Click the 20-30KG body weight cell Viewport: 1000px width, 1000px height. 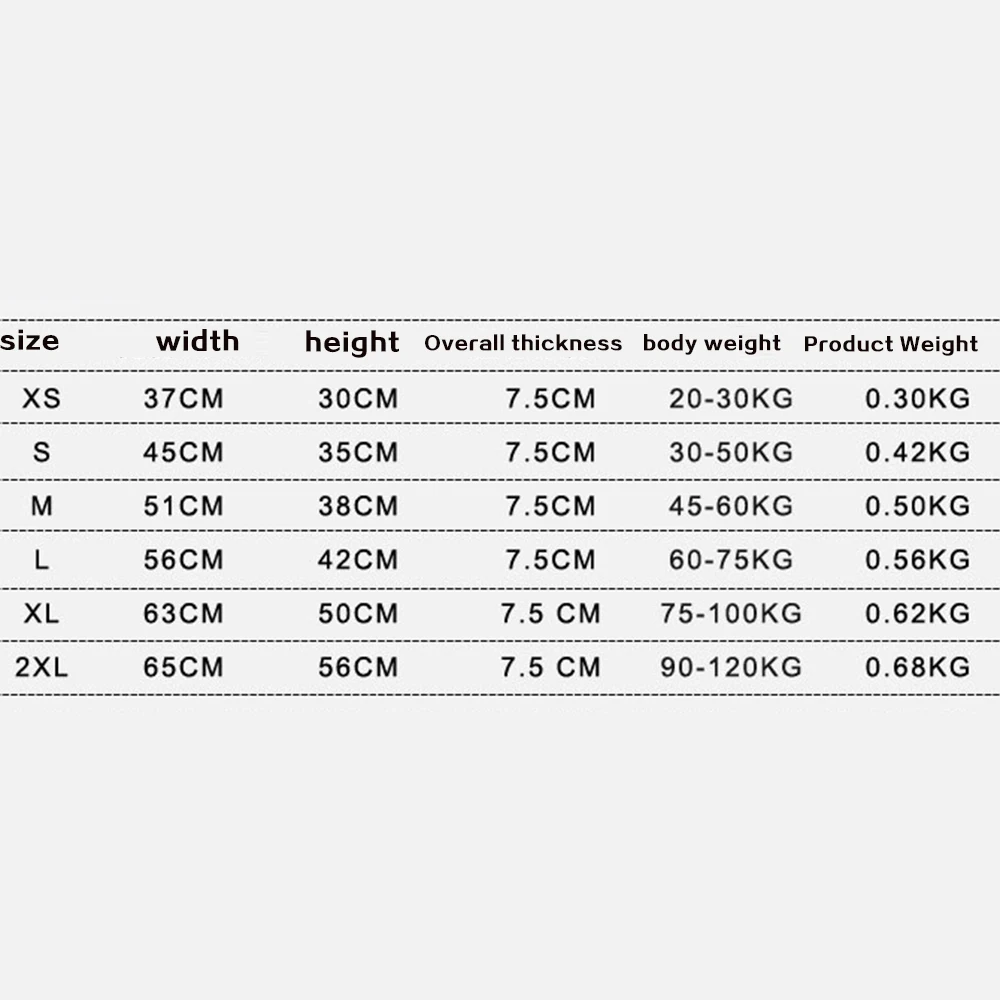point(730,399)
